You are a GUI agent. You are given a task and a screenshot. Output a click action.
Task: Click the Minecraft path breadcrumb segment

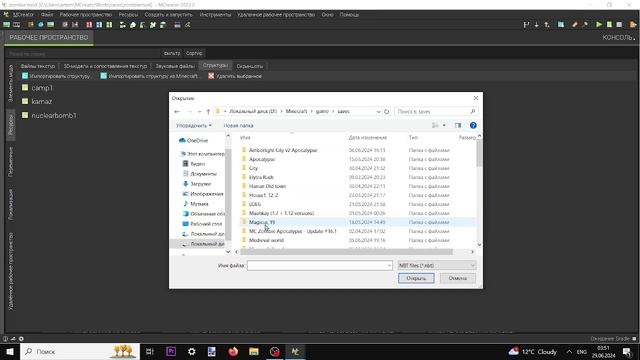[x=296, y=111]
